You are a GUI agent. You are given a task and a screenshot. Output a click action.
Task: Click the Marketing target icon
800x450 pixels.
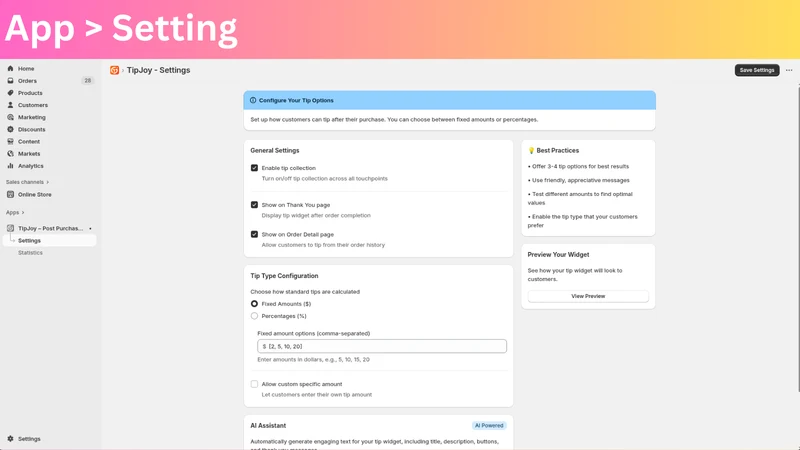pos(10,117)
